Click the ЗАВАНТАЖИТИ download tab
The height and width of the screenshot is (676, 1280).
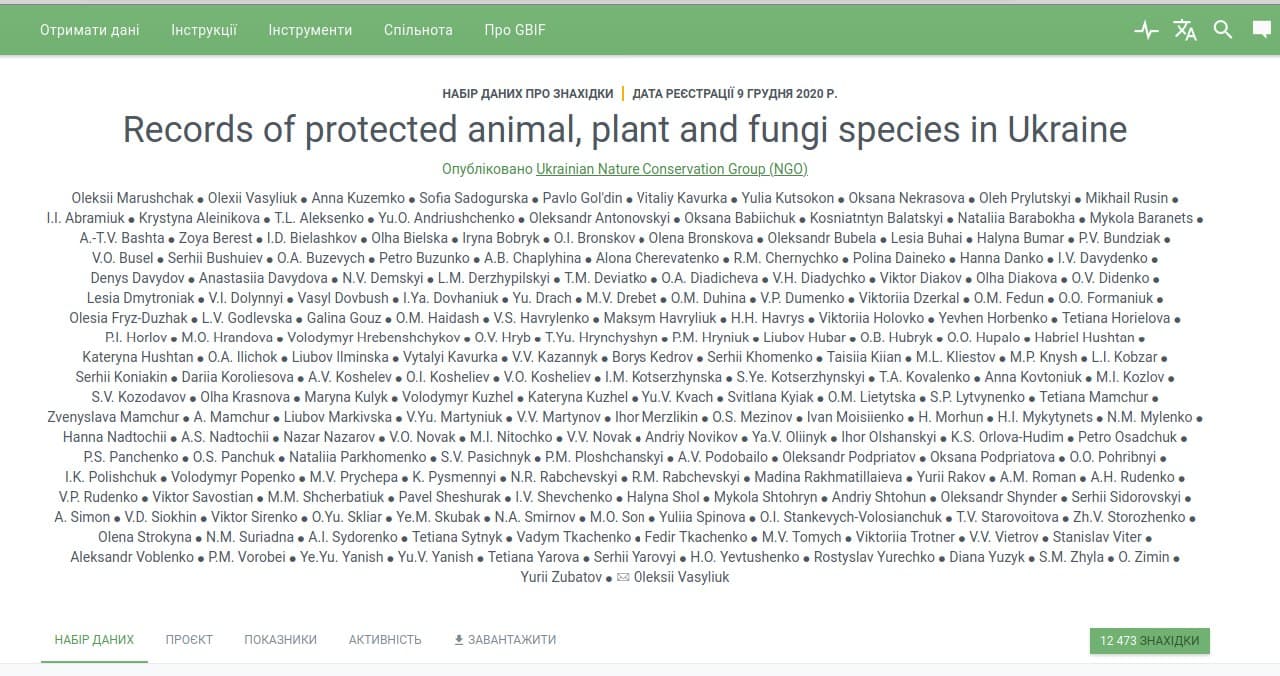pos(505,640)
